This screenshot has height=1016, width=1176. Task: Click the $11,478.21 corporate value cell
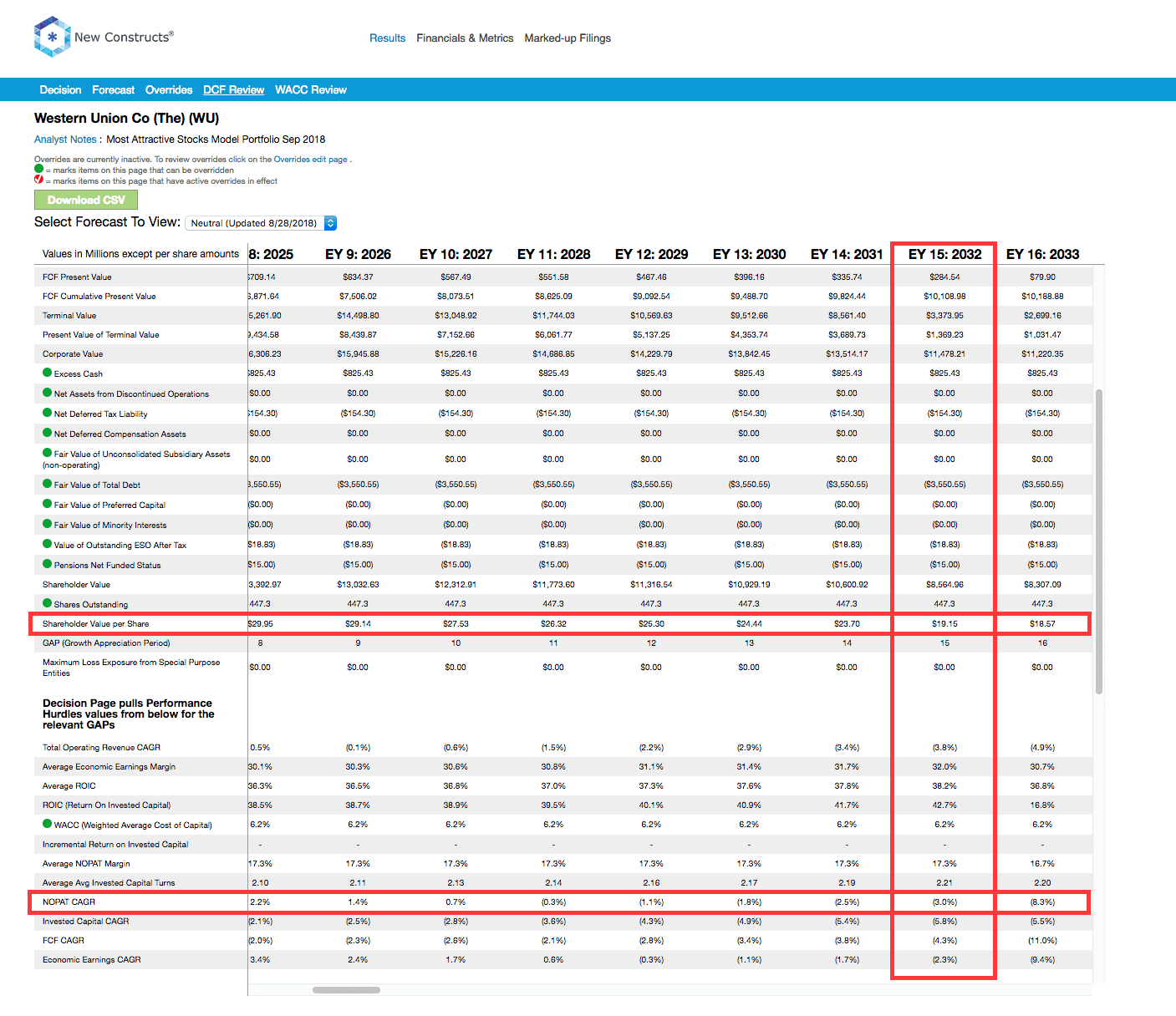coord(944,353)
